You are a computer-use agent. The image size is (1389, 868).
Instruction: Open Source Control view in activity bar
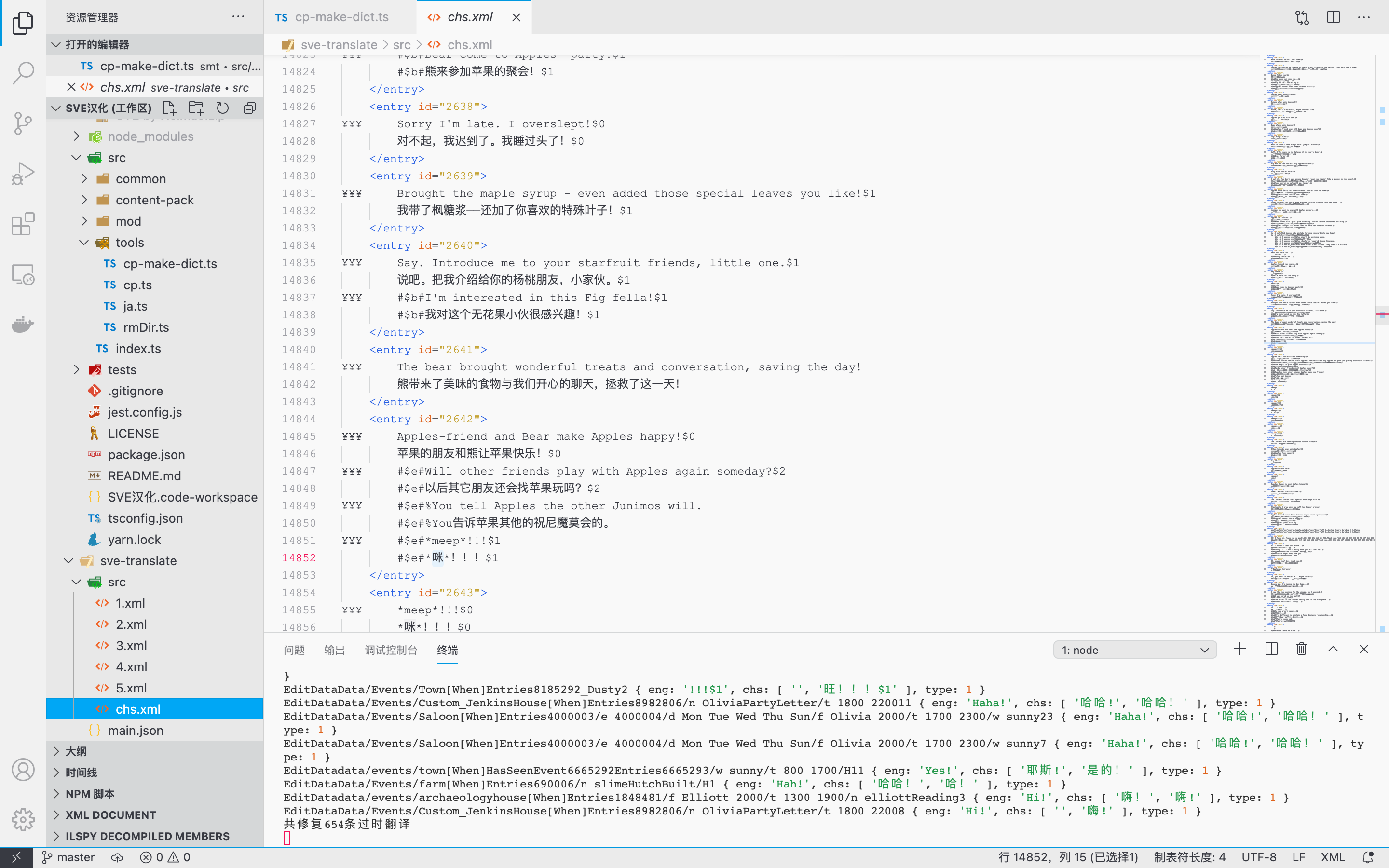(23, 123)
